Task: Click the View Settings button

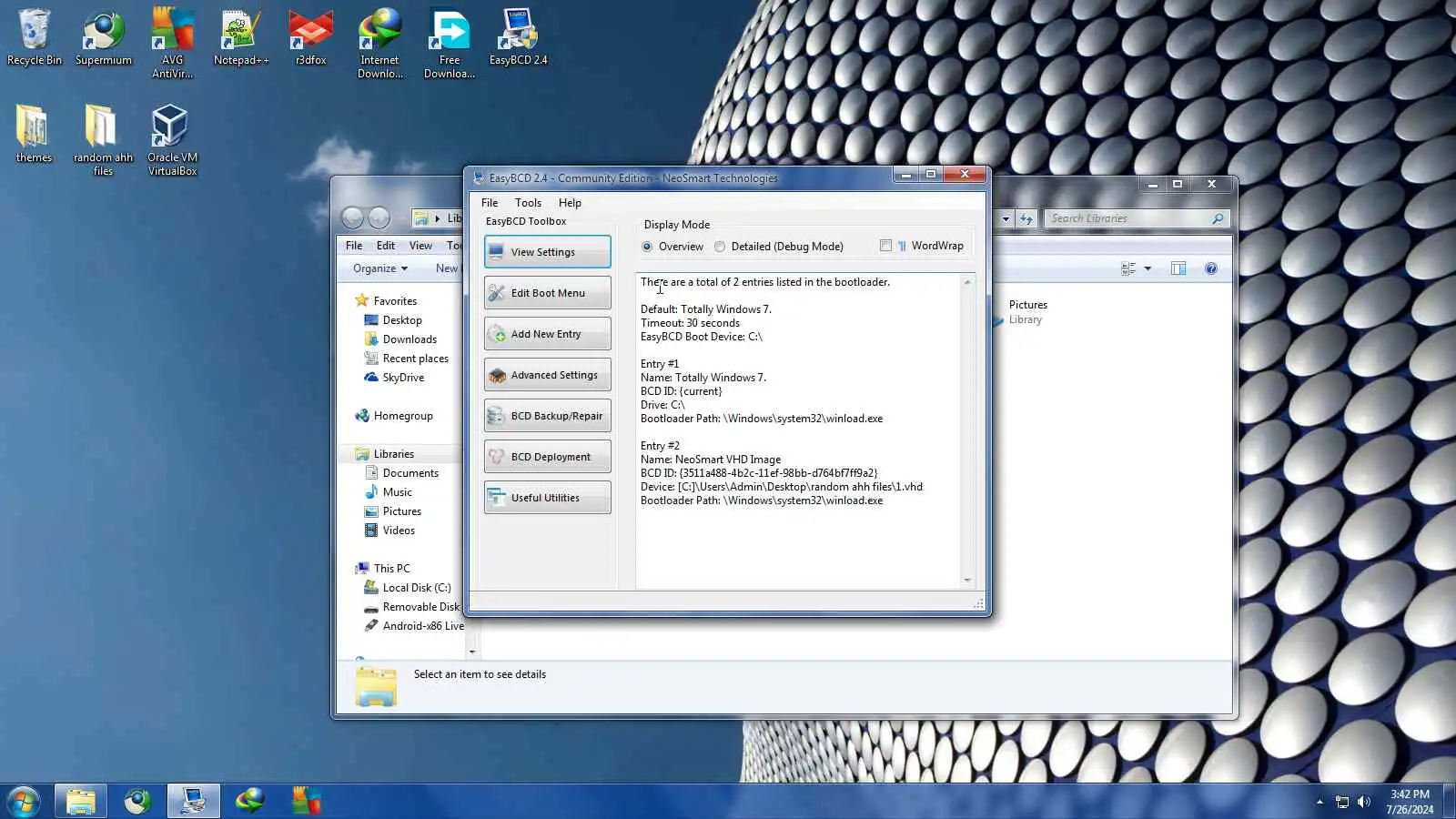Action: point(548,252)
